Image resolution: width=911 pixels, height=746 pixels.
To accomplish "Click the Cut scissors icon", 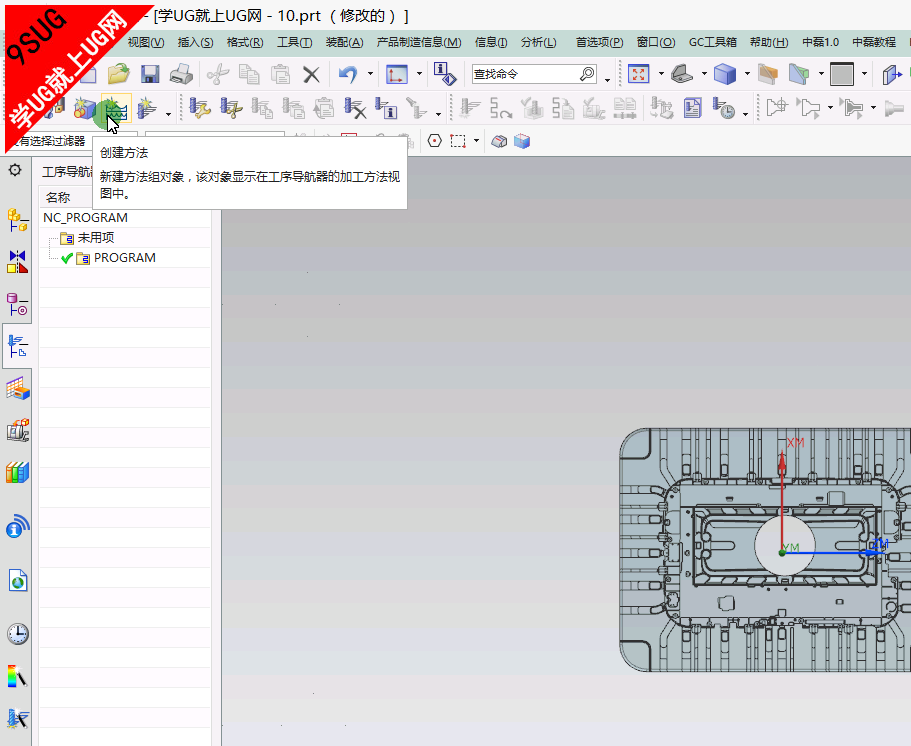I will click(217, 74).
